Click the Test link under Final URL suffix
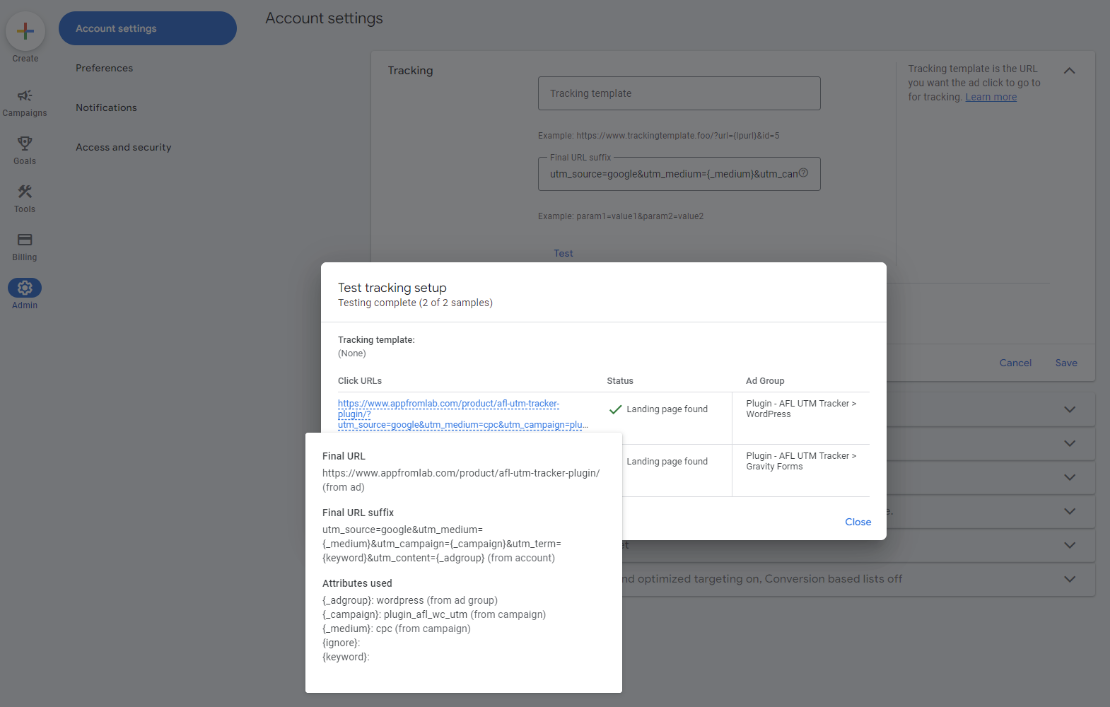Viewport: 1110px width, 707px height. click(x=563, y=253)
